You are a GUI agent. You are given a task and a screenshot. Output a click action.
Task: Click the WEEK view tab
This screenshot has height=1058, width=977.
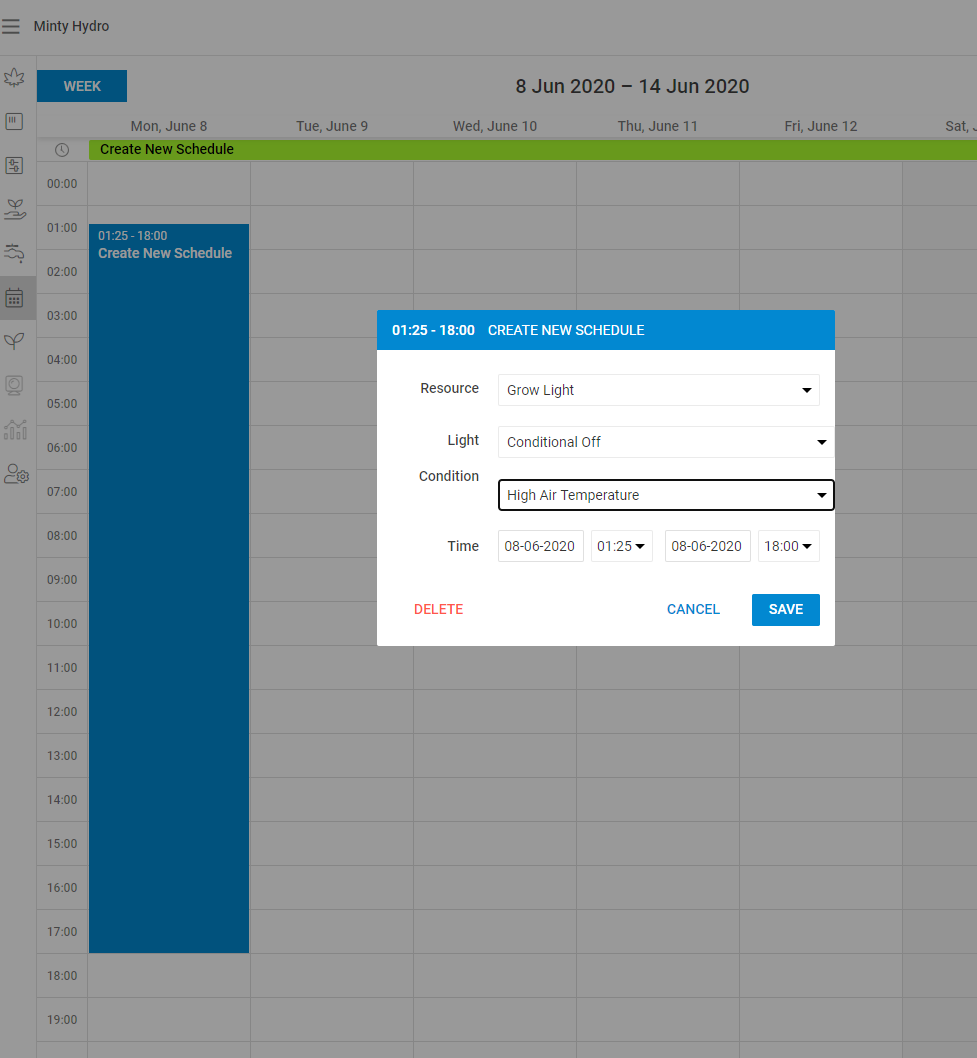click(x=82, y=86)
